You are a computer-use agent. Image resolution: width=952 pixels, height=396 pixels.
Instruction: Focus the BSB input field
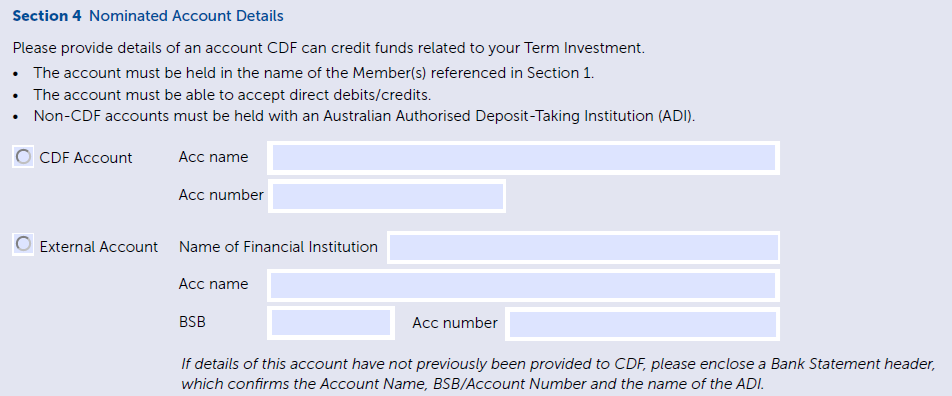[x=331, y=323]
